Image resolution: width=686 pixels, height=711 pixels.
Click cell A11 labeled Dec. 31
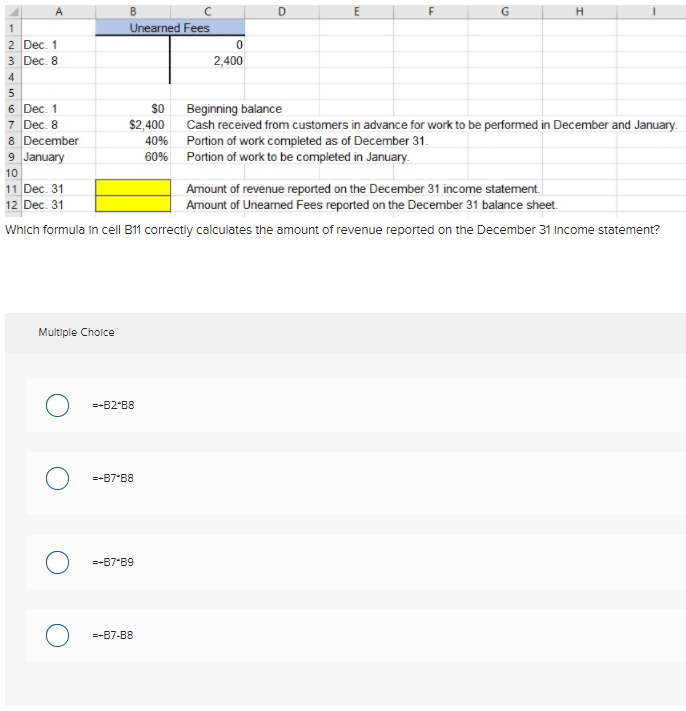58,189
